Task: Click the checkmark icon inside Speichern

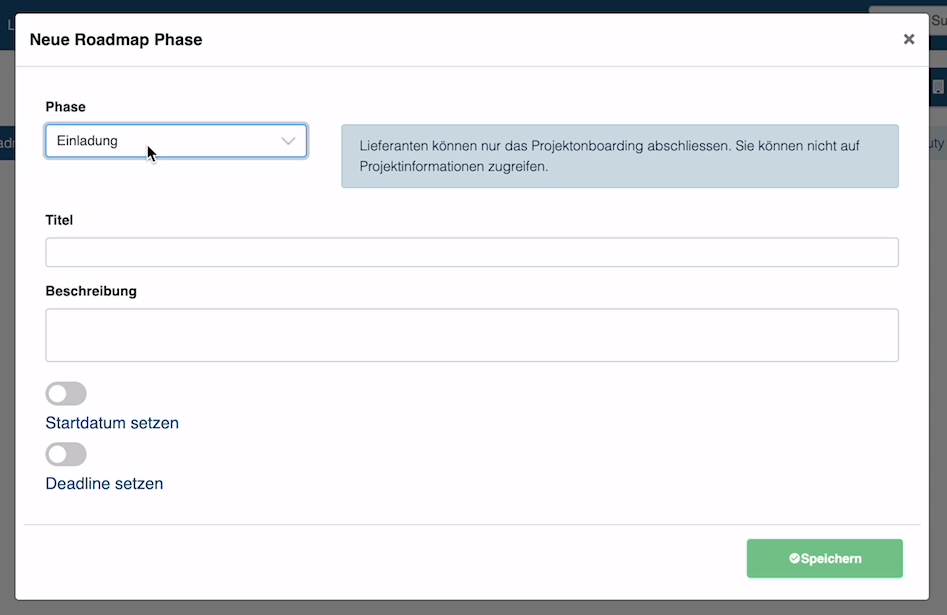Action: (794, 558)
